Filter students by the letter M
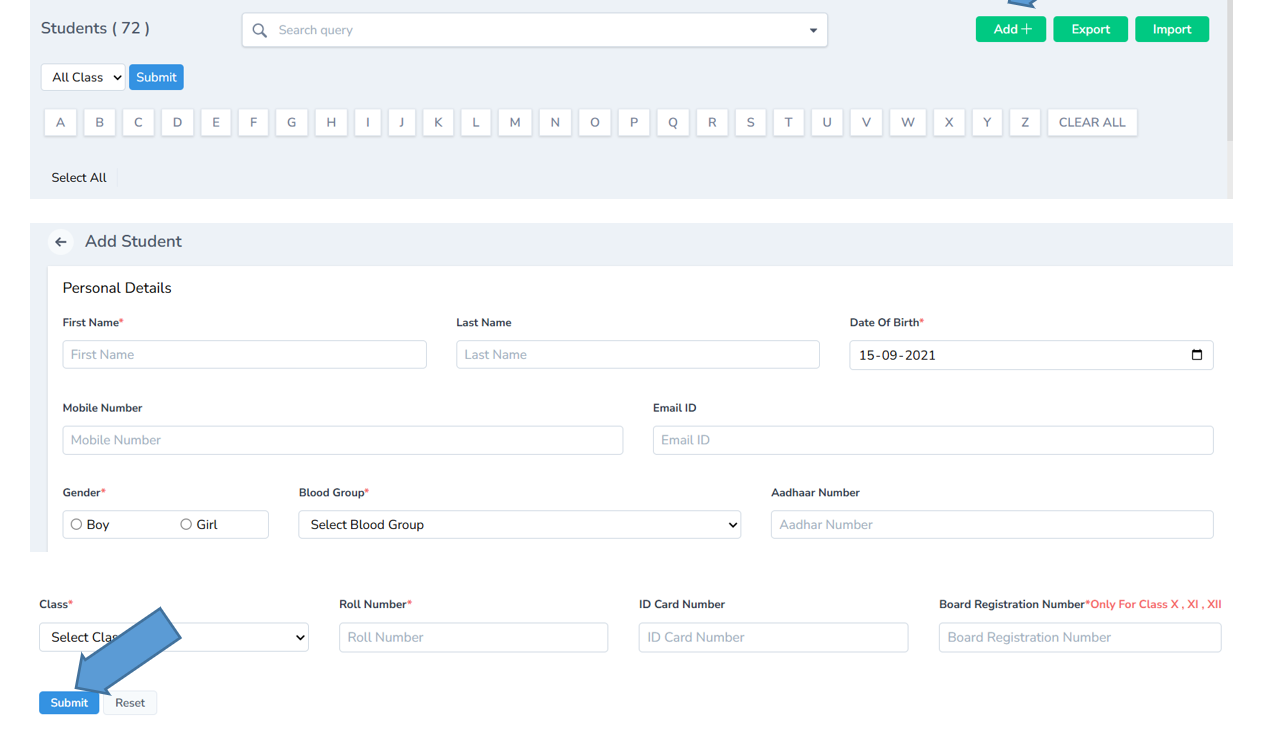This screenshot has width=1263, height=730. [x=514, y=121]
